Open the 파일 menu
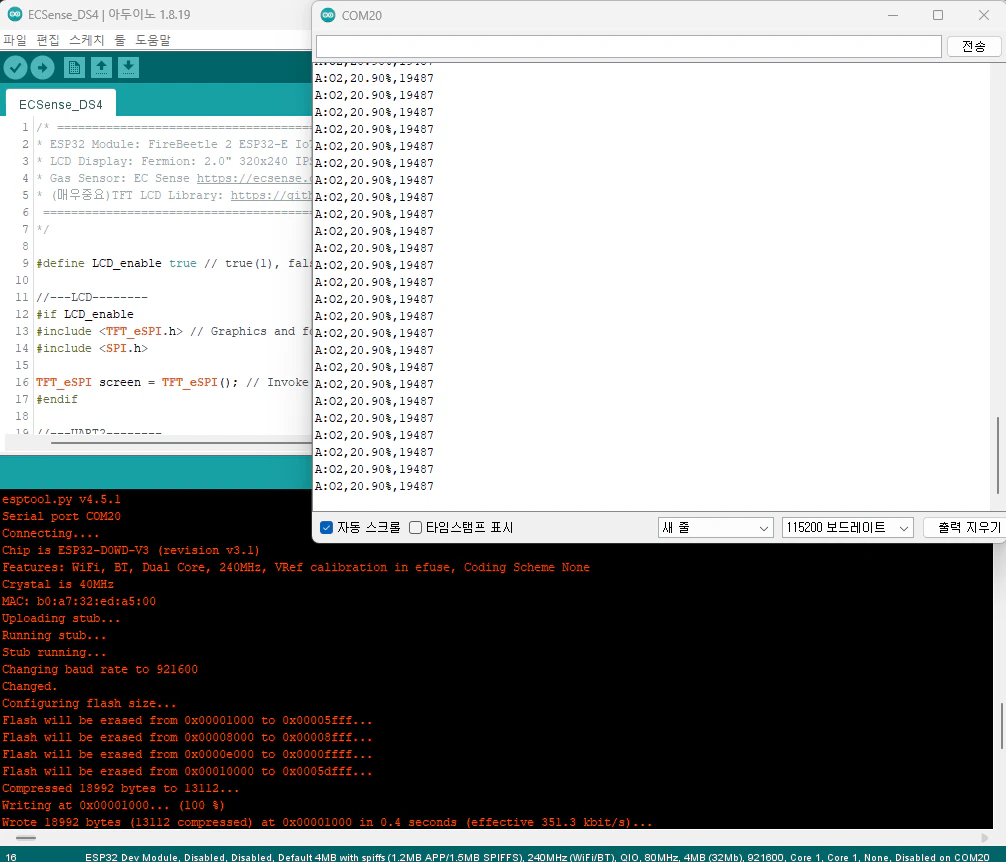This screenshot has width=1006, height=862. (15, 40)
